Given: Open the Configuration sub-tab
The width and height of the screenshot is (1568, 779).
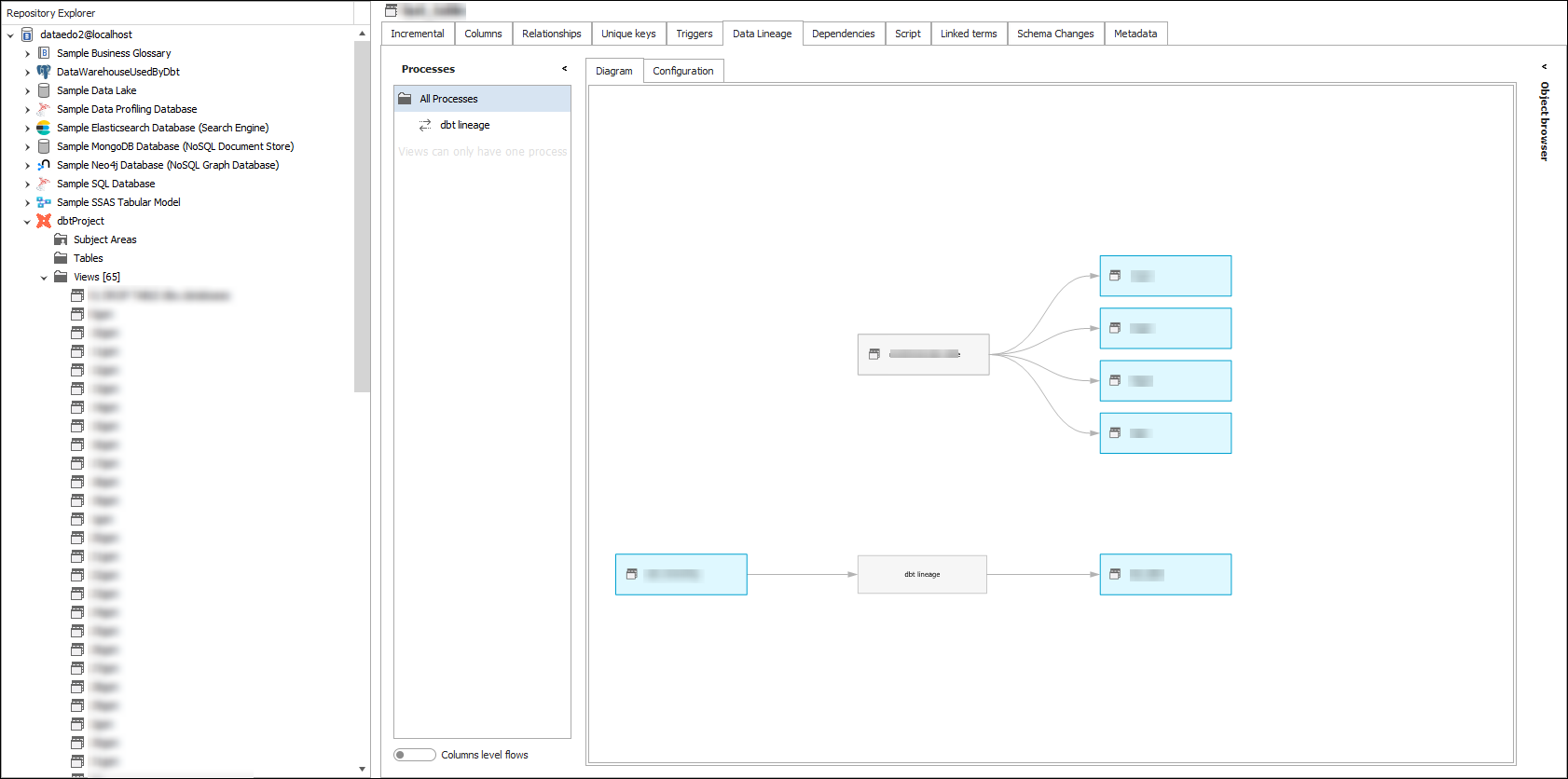Looking at the screenshot, I should 682,71.
